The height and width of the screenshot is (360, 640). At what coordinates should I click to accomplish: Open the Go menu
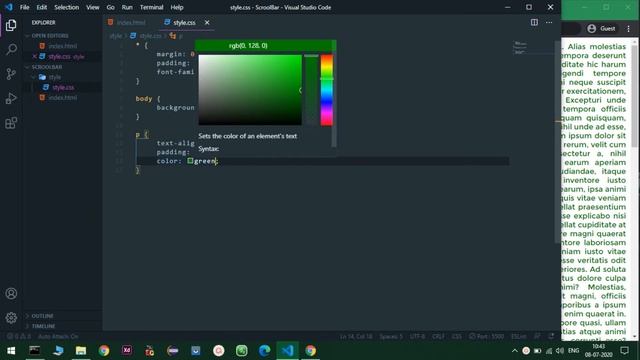(111, 7)
